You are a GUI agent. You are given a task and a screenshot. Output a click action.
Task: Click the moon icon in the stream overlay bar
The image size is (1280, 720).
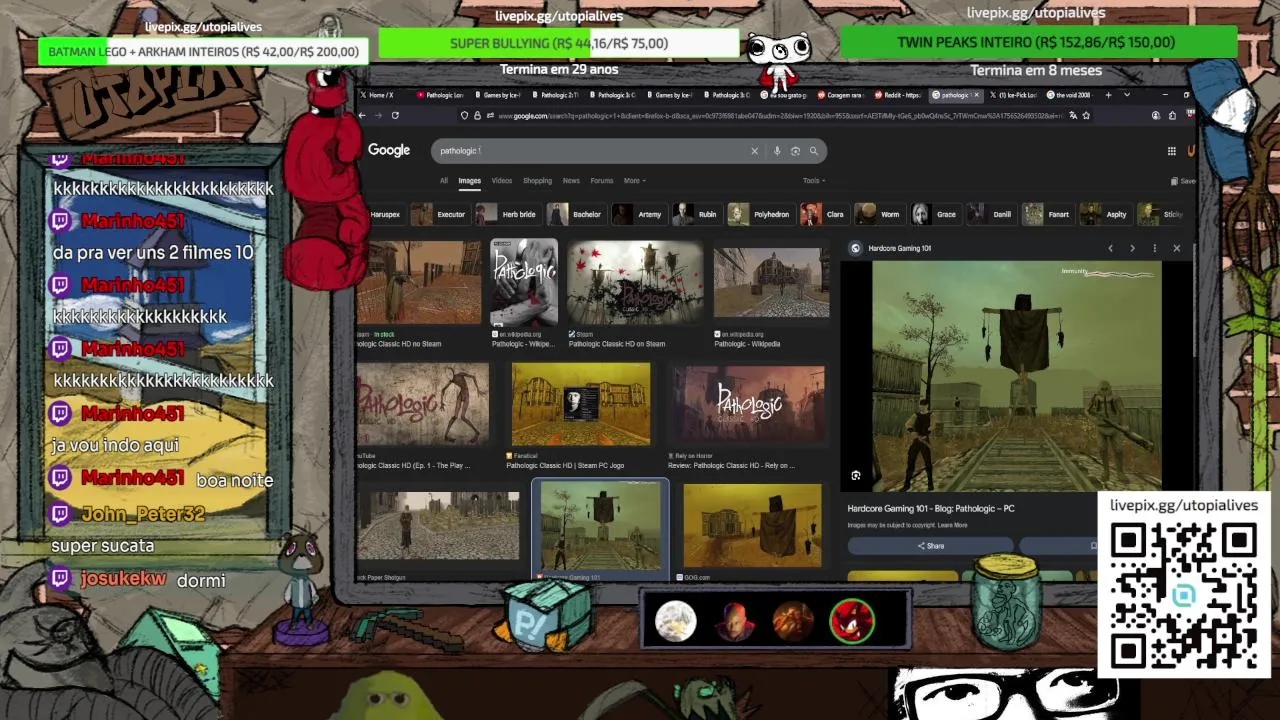click(675, 621)
